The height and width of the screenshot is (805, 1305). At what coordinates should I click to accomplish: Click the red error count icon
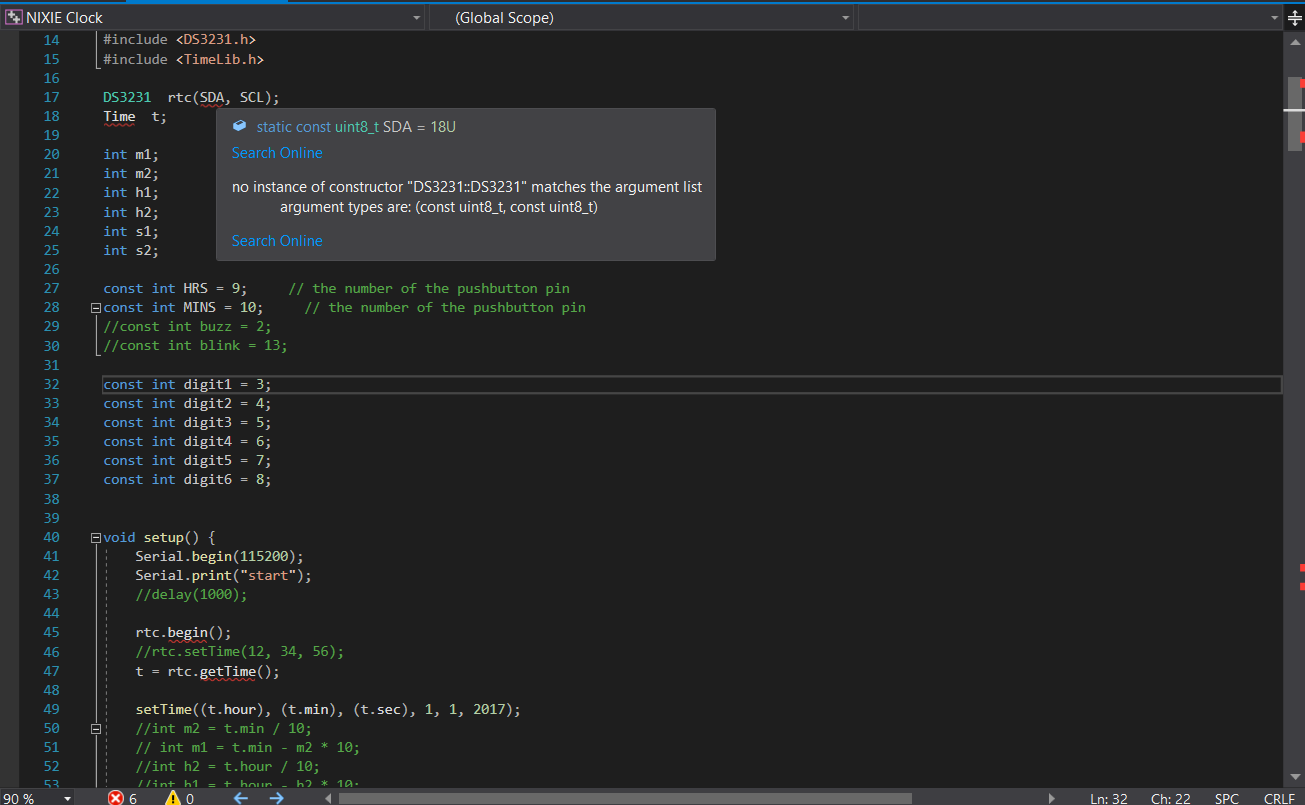pyautogui.click(x=116, y=798)
